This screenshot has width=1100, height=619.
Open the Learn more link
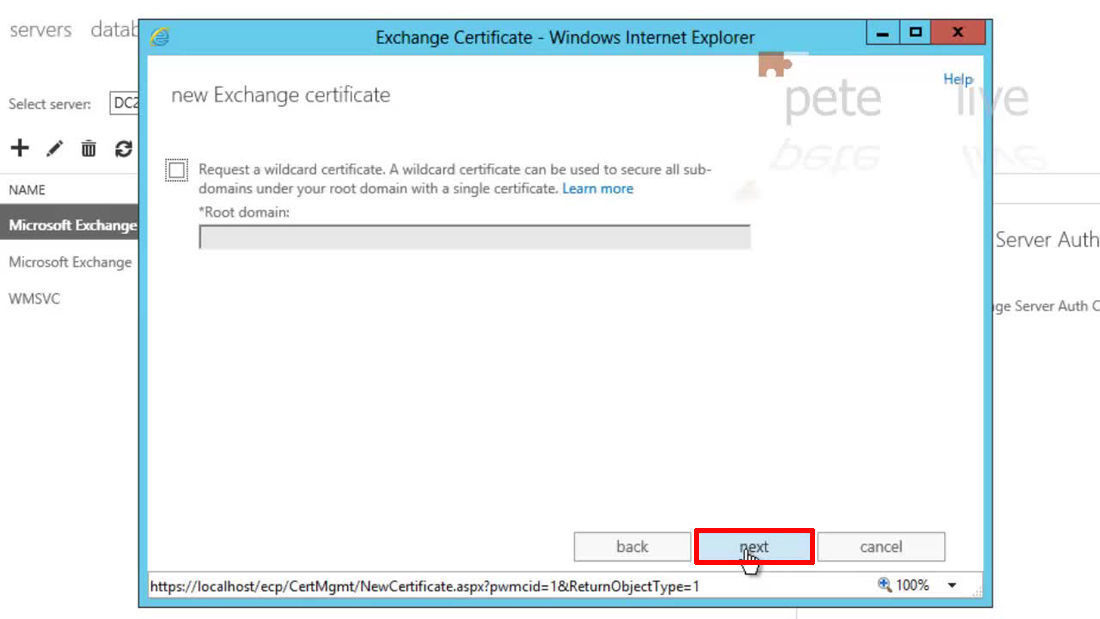point(598,188)
